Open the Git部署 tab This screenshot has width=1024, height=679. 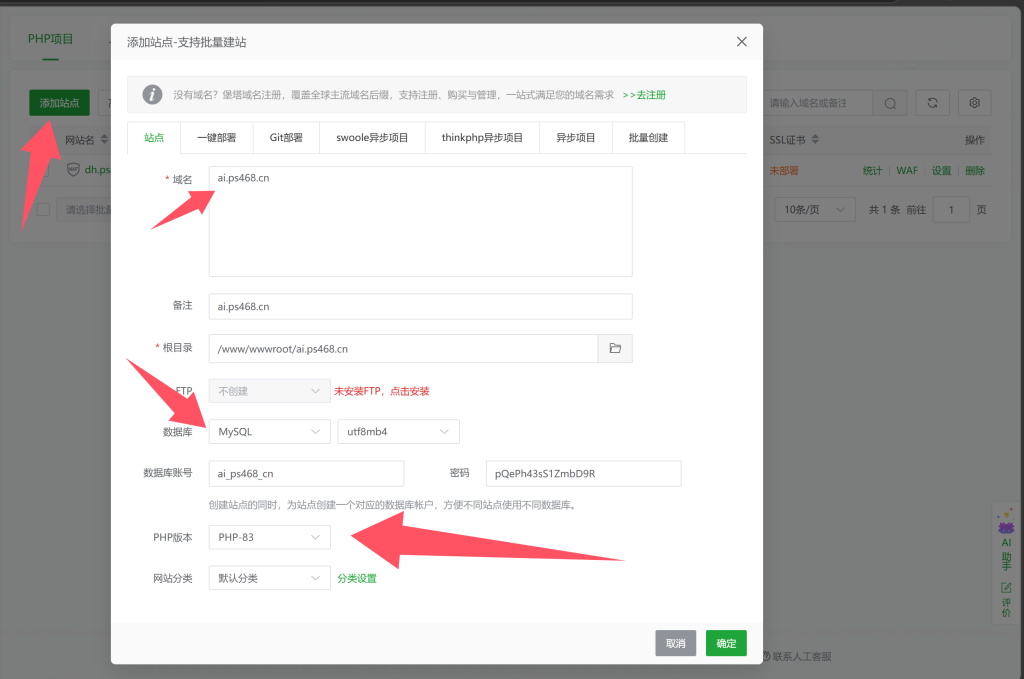[x=286, y=138]
